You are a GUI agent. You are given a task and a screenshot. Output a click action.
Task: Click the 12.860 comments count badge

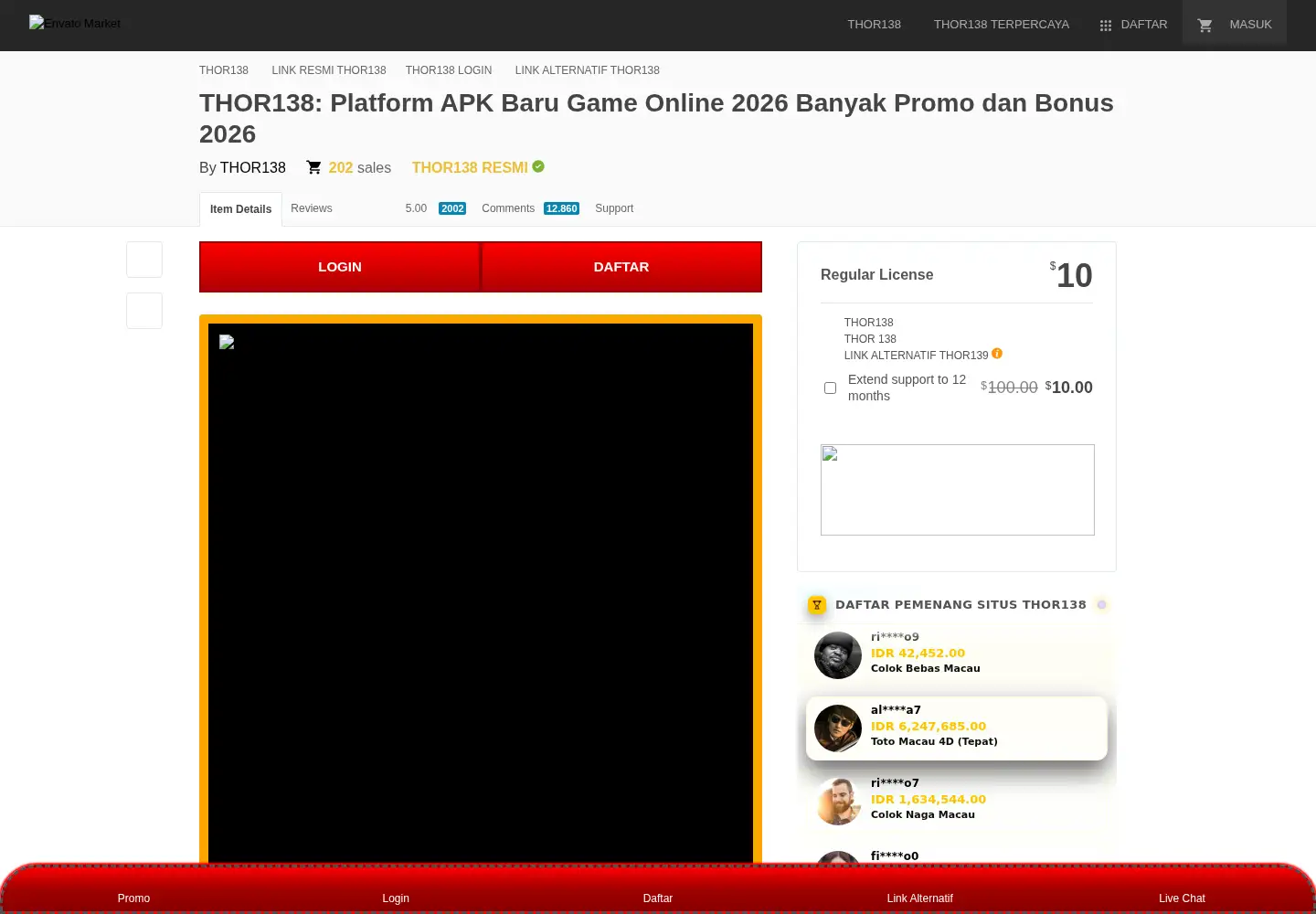coord(561,208)
